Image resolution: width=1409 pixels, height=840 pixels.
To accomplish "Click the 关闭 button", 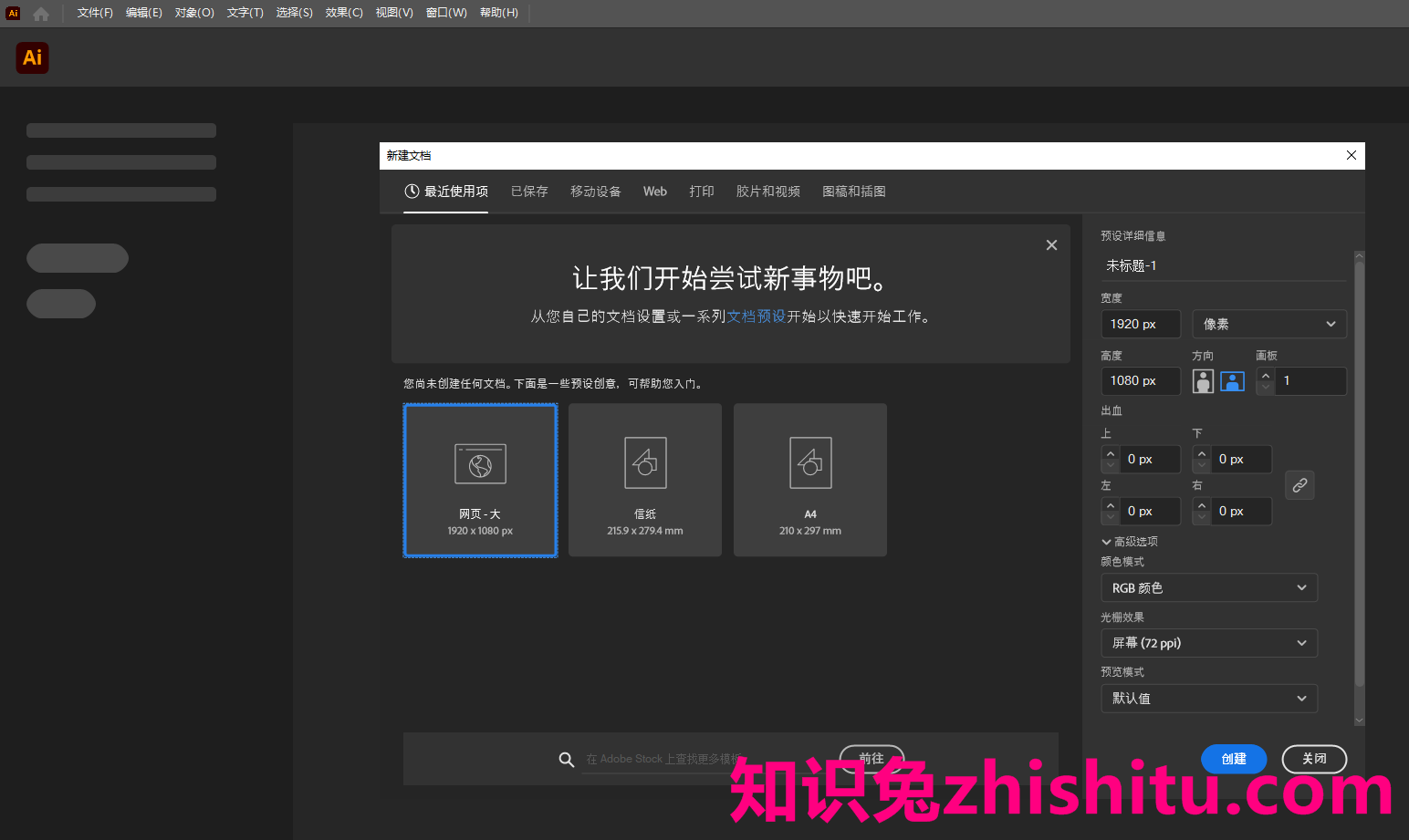I will tap(1314, 759).
